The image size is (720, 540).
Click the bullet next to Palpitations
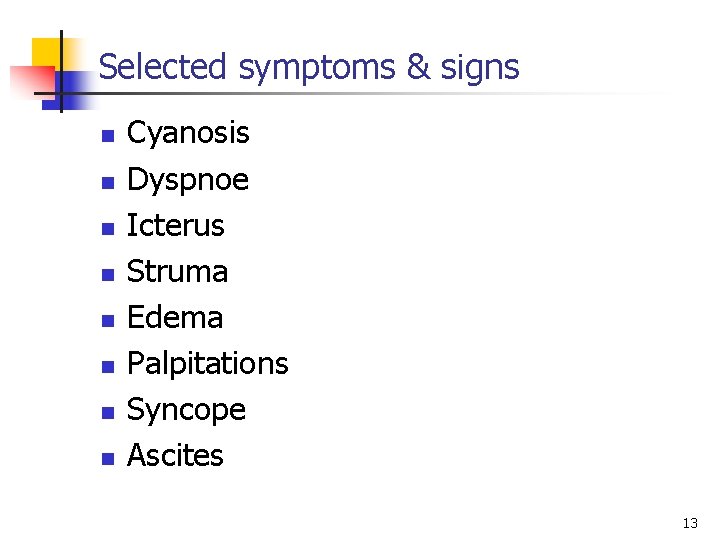point(108,366)
